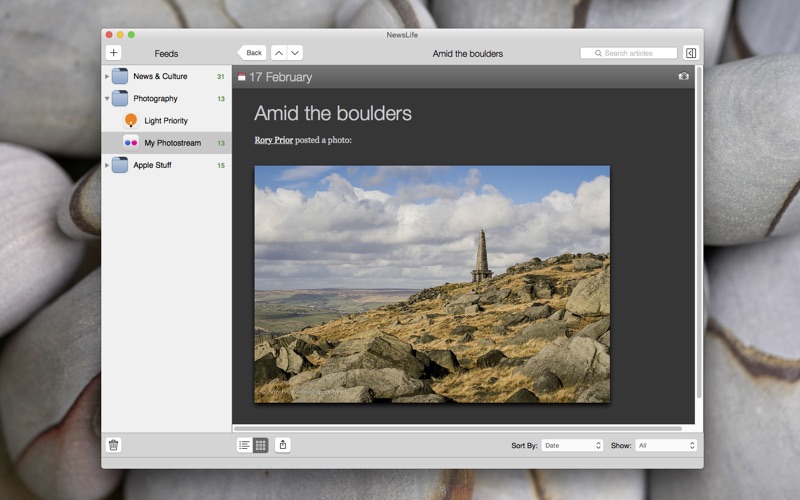
Task: Go back using the Back button
Action: pyautogui.click(x=252, y=53)
